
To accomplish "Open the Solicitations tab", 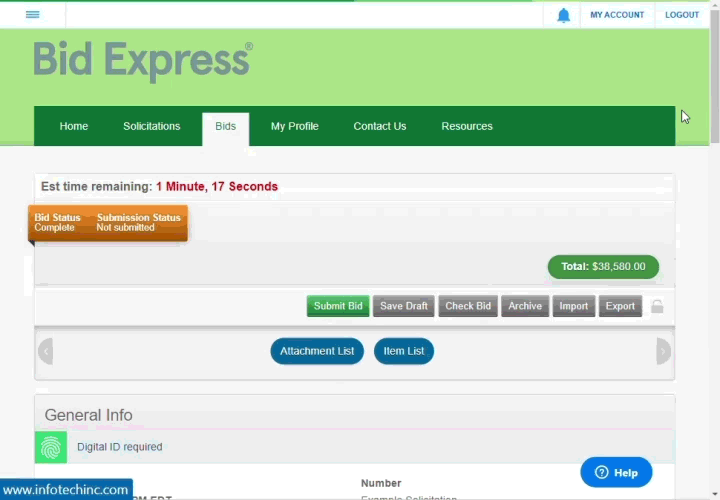I will click(x=152, y=126).
